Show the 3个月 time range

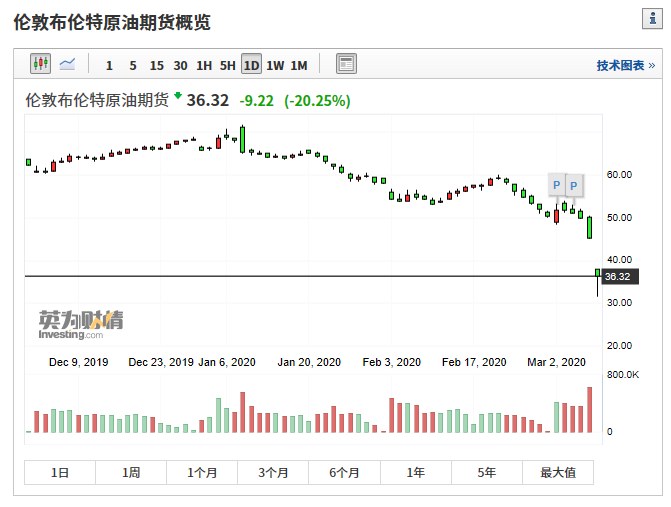pyautogui.click(x=273, y=472)
